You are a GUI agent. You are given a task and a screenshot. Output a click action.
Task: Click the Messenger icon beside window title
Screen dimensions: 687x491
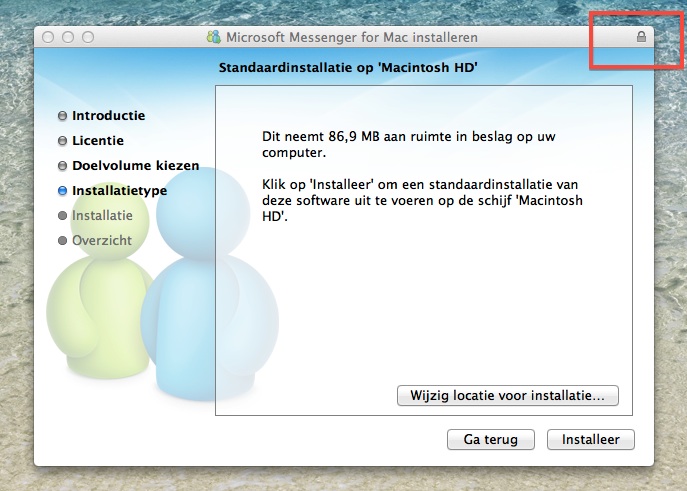coord(213,37)
